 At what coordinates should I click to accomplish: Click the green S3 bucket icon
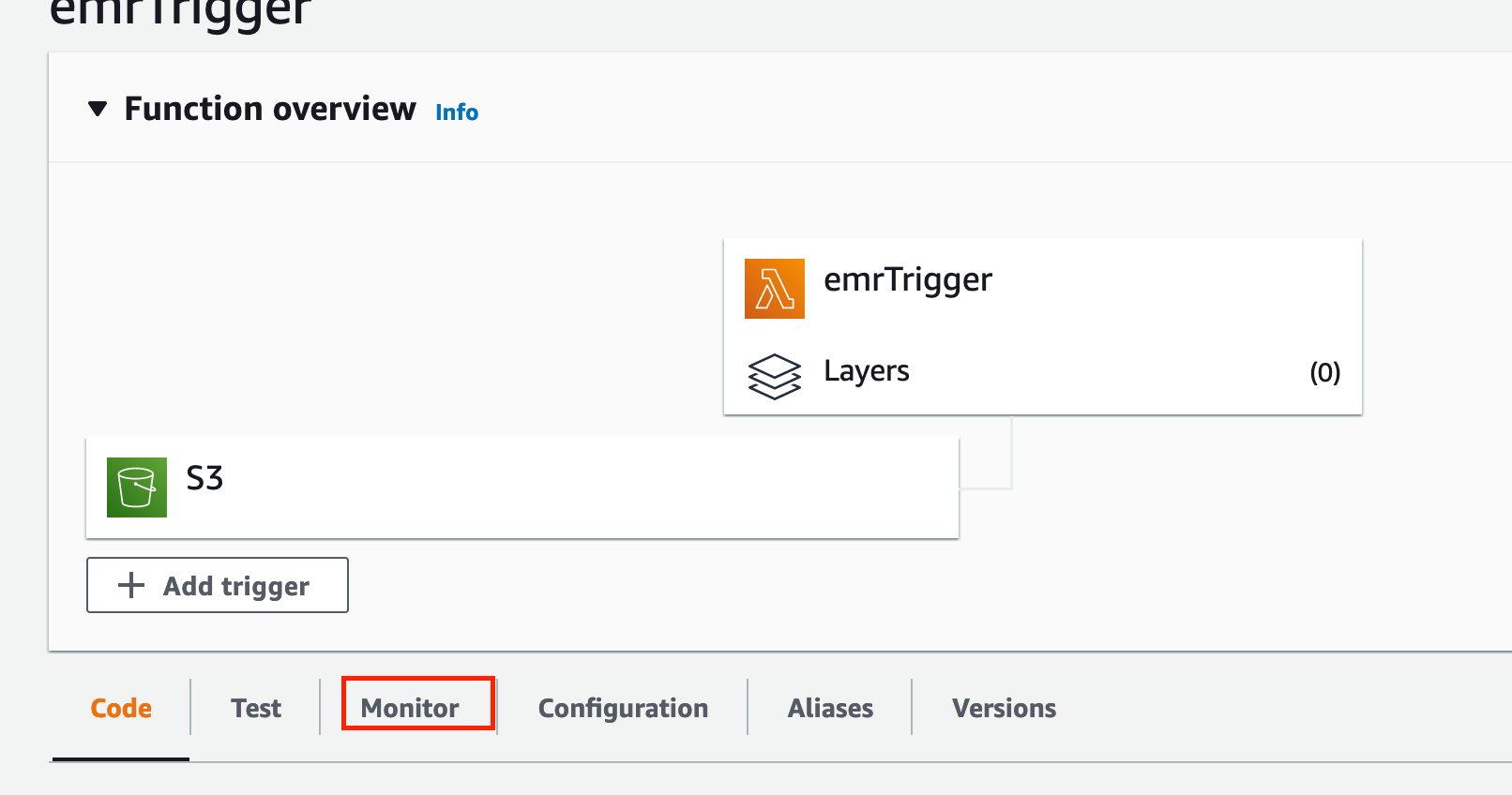coord(137,487)
